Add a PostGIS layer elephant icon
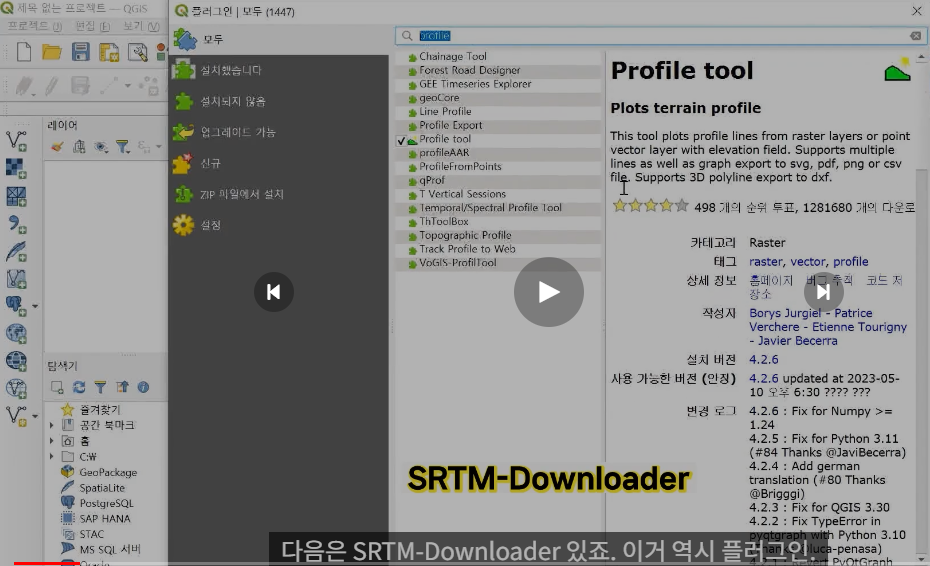This screenshot has width=930, height=566. coord(16,306)
